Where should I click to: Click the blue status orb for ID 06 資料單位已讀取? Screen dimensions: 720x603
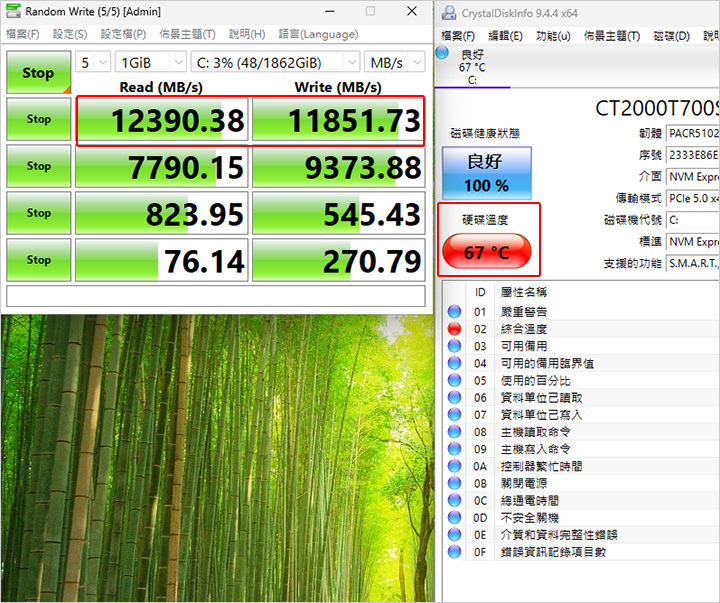point(454,398)
